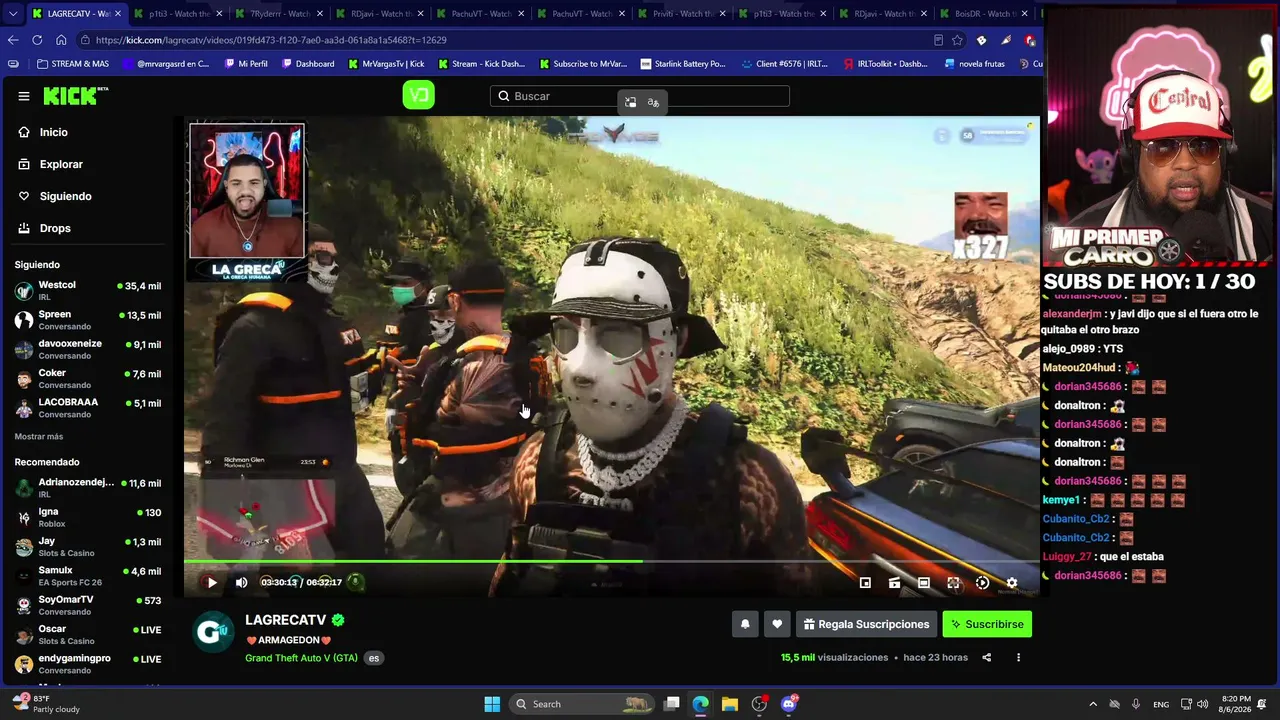Viewport: 1280px width, 720px height.
Task: Open video player settings gear
Action: coord(1012,582)
